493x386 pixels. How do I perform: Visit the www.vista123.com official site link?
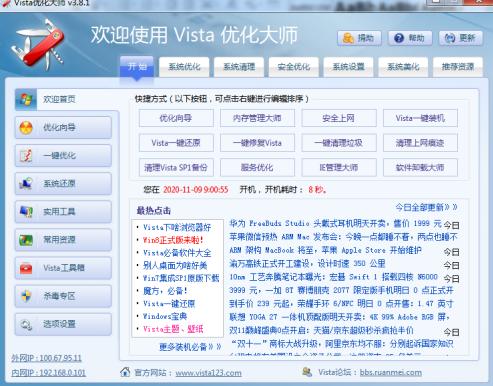pos(208,373)
